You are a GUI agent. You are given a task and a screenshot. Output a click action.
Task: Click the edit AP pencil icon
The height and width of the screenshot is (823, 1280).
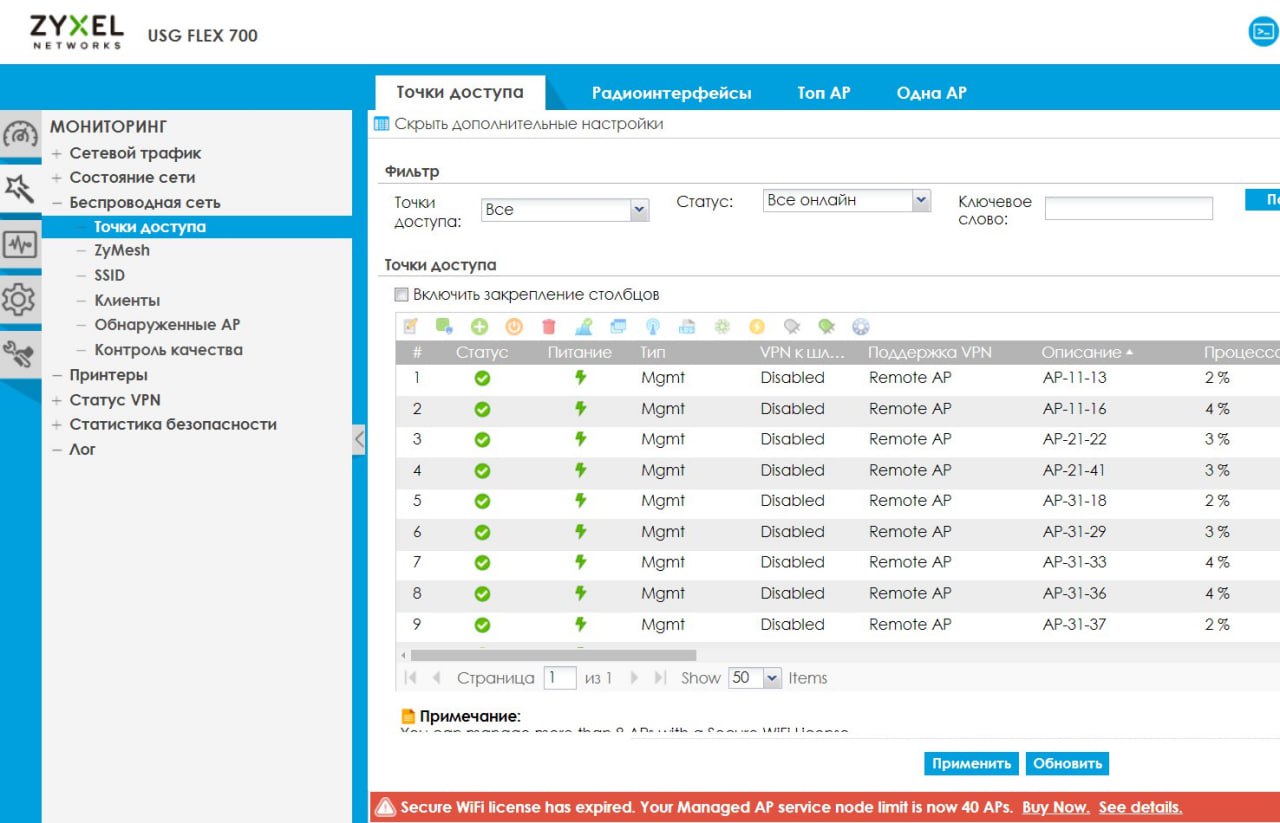click(410, 326)
